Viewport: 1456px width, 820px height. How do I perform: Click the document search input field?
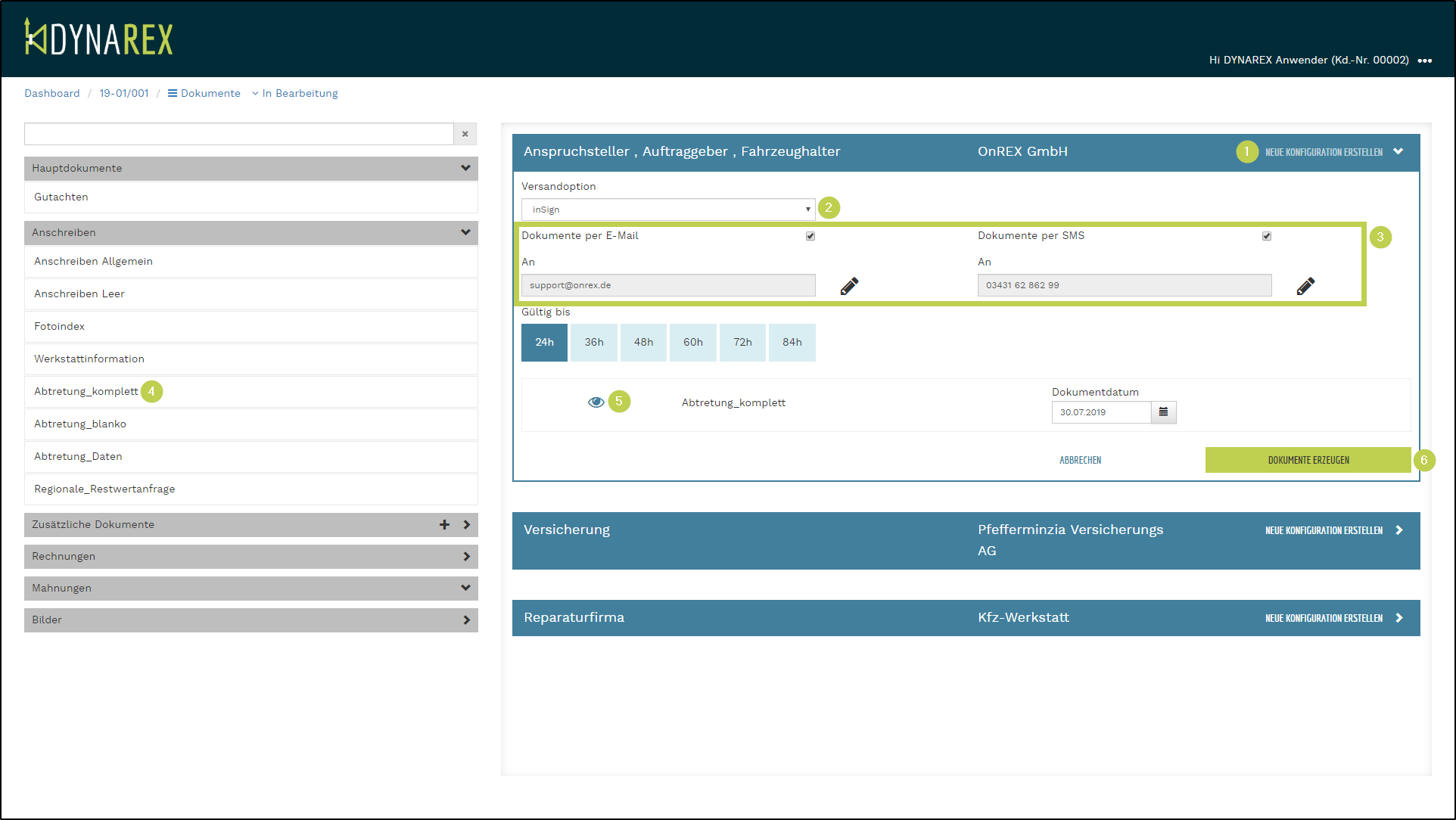click(238, 134)
